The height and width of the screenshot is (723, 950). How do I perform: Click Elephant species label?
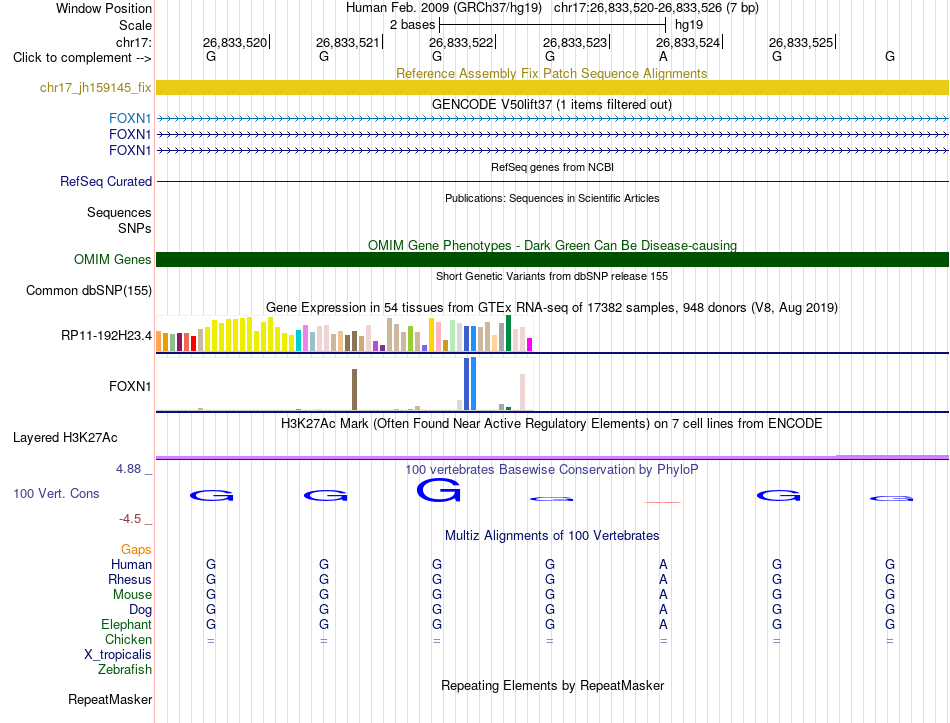[126, 624]
